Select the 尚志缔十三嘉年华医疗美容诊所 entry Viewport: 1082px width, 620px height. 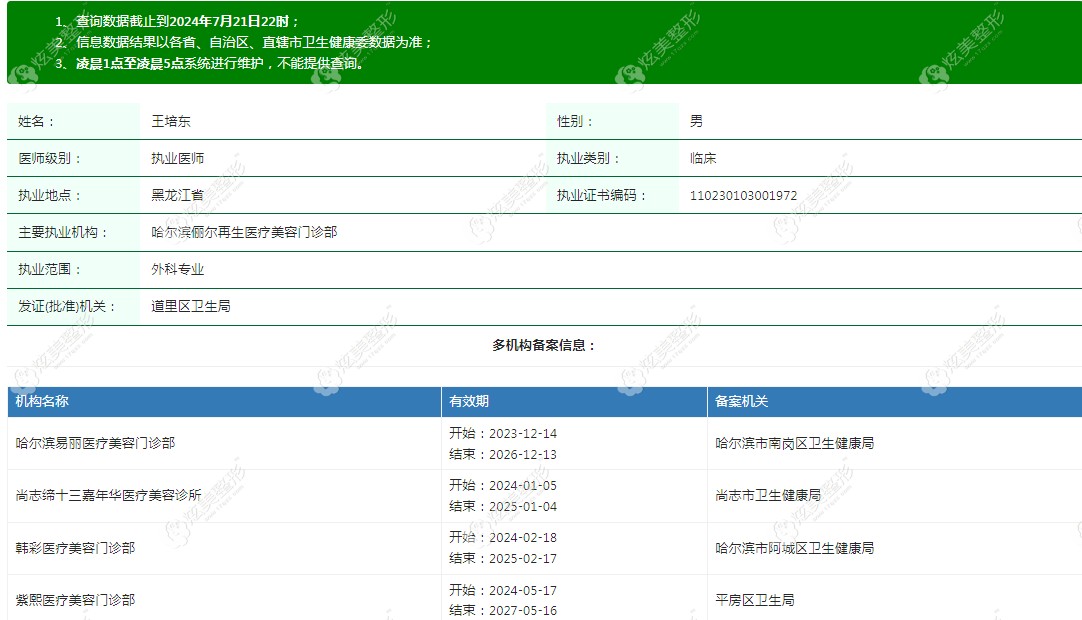coord(108,496)
